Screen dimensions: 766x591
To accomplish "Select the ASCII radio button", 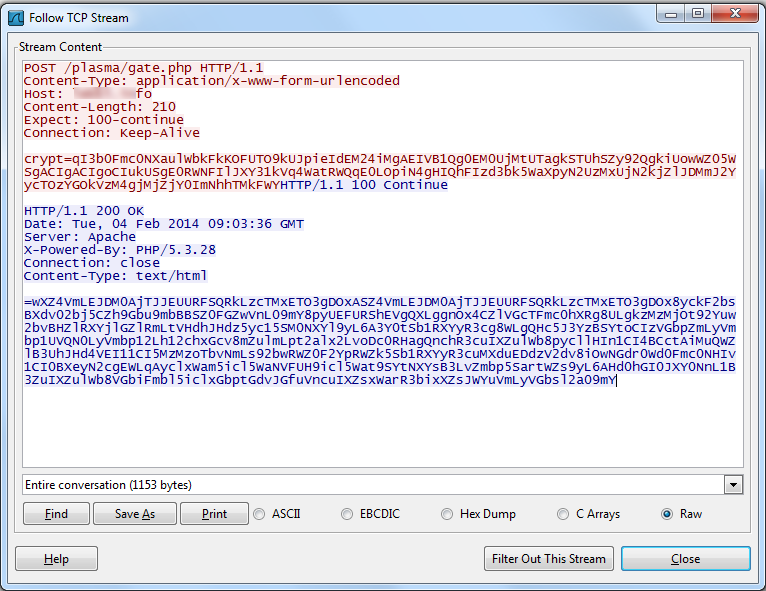I will coord(260,514).
